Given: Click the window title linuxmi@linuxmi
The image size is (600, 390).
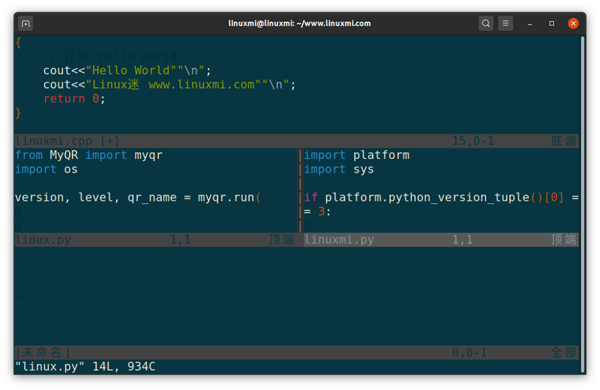Looking at the screenshot, I should [300, 23].
